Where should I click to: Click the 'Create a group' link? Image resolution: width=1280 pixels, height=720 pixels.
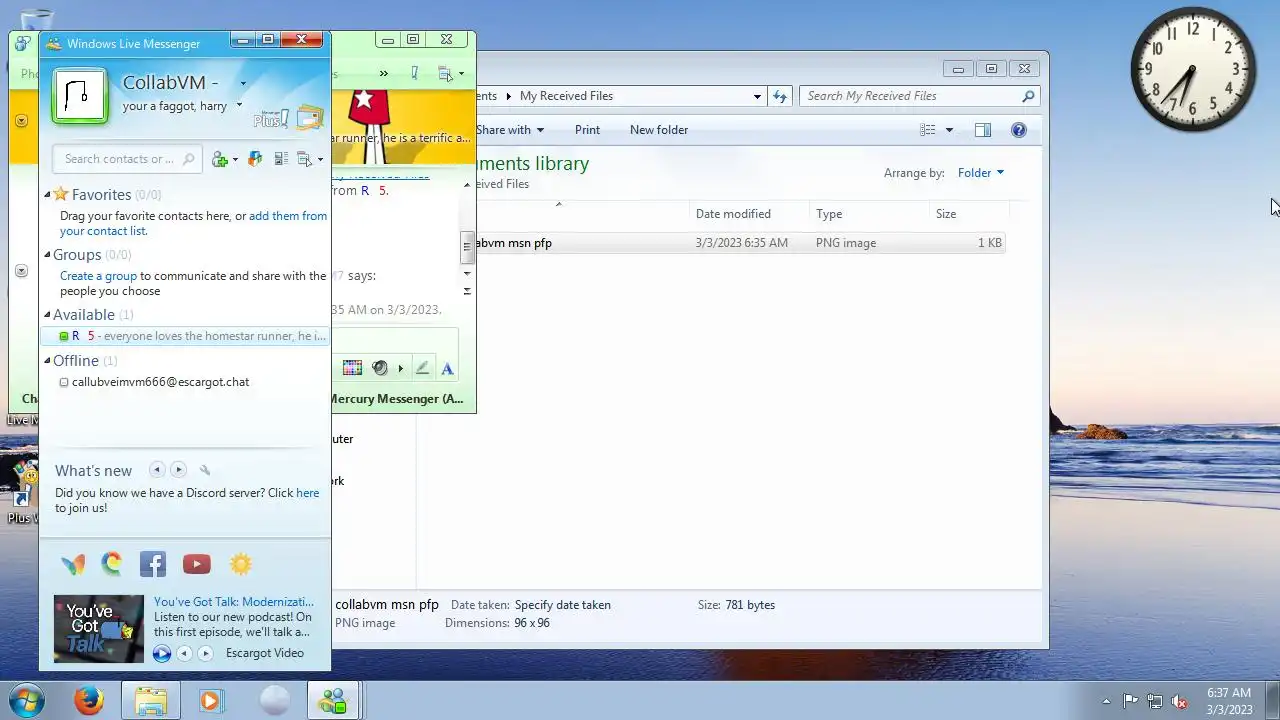(98, 276)
